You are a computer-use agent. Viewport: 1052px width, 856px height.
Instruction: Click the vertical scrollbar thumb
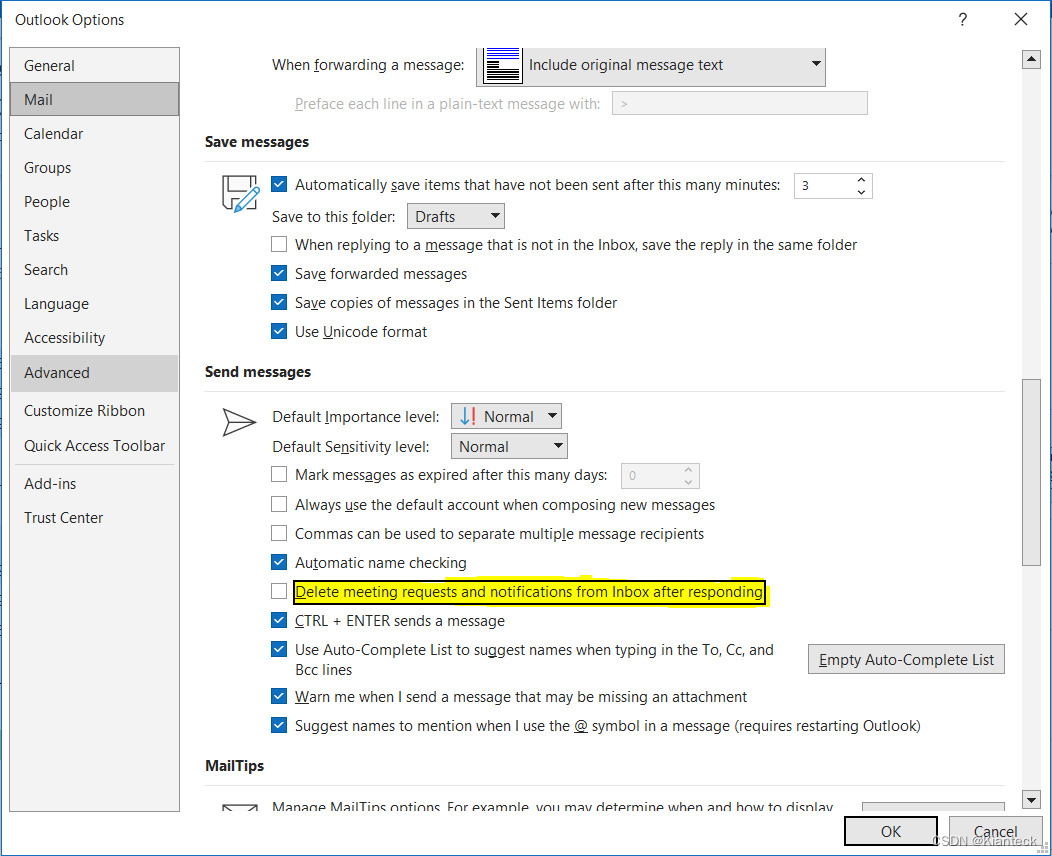coord(1031,472)
